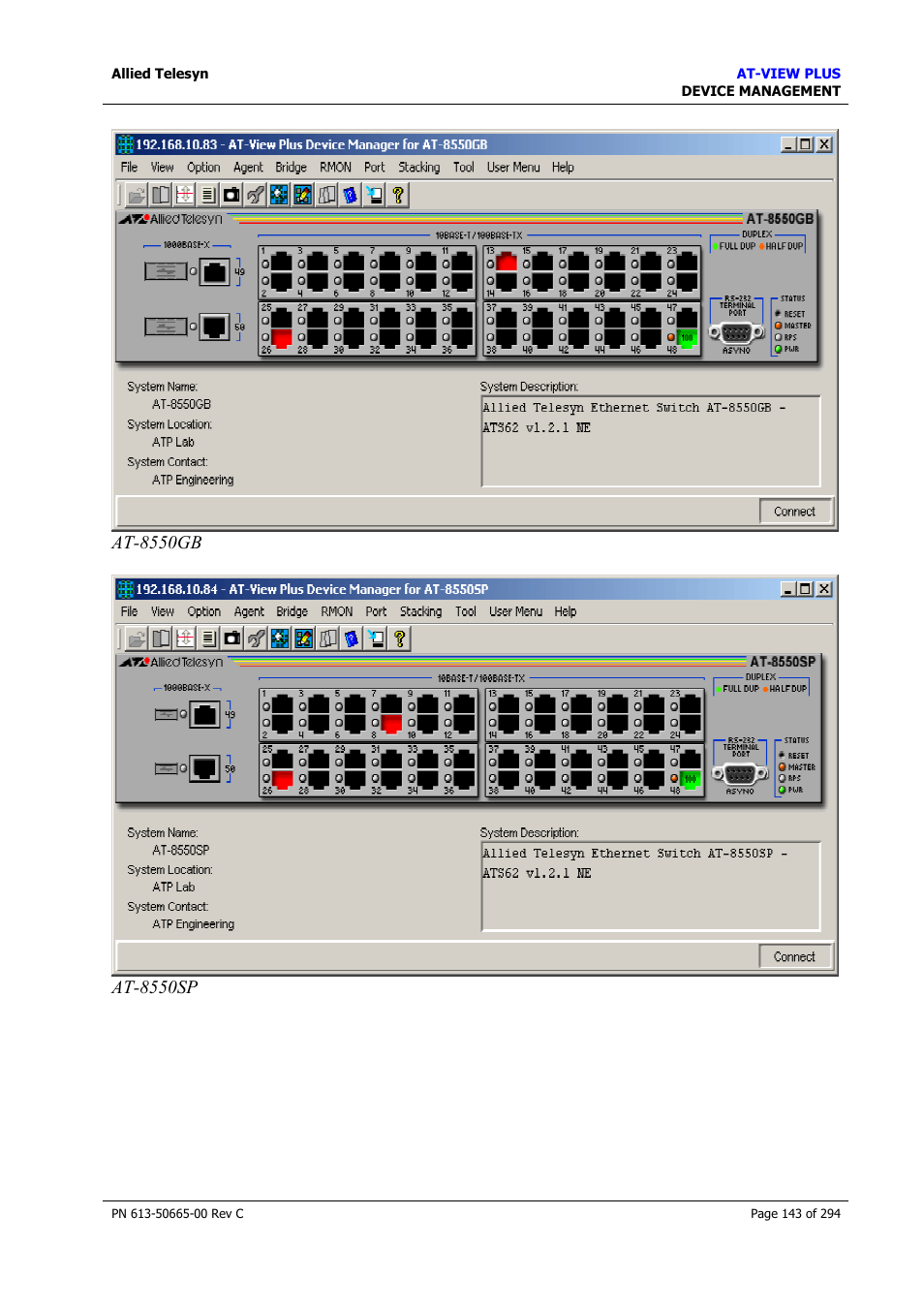This screenshot has height=1309, width=924.
Task: Click the text list icon in AT-8550GB toolbar
Action: click(208, 195)
